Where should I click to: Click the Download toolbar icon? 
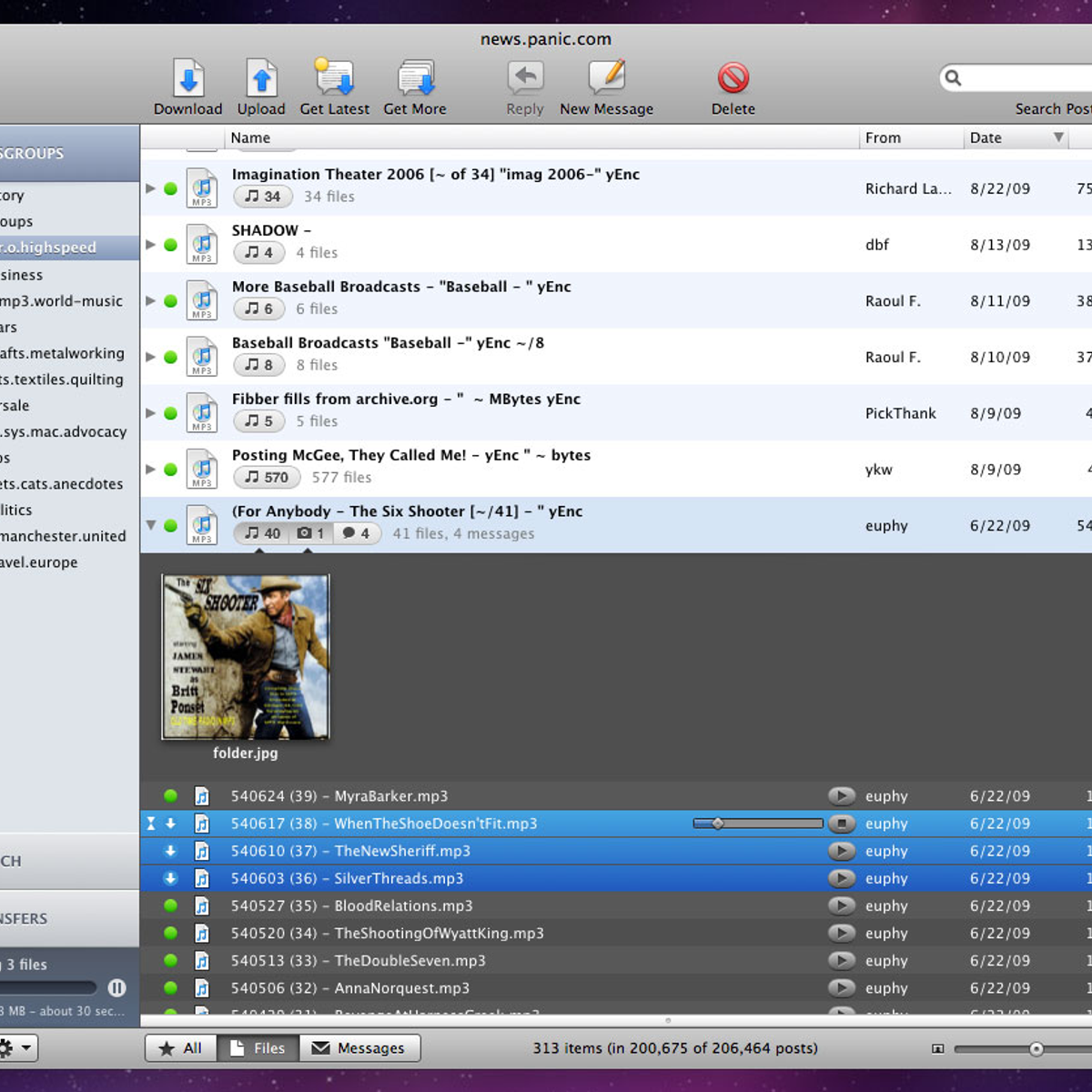[188, 79]
